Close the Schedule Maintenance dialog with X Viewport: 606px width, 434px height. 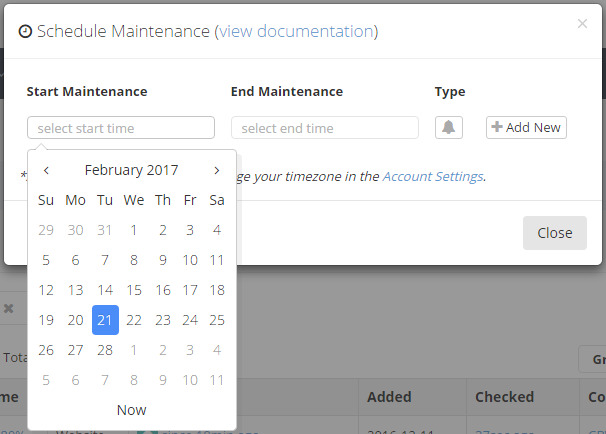click(582, 24)
